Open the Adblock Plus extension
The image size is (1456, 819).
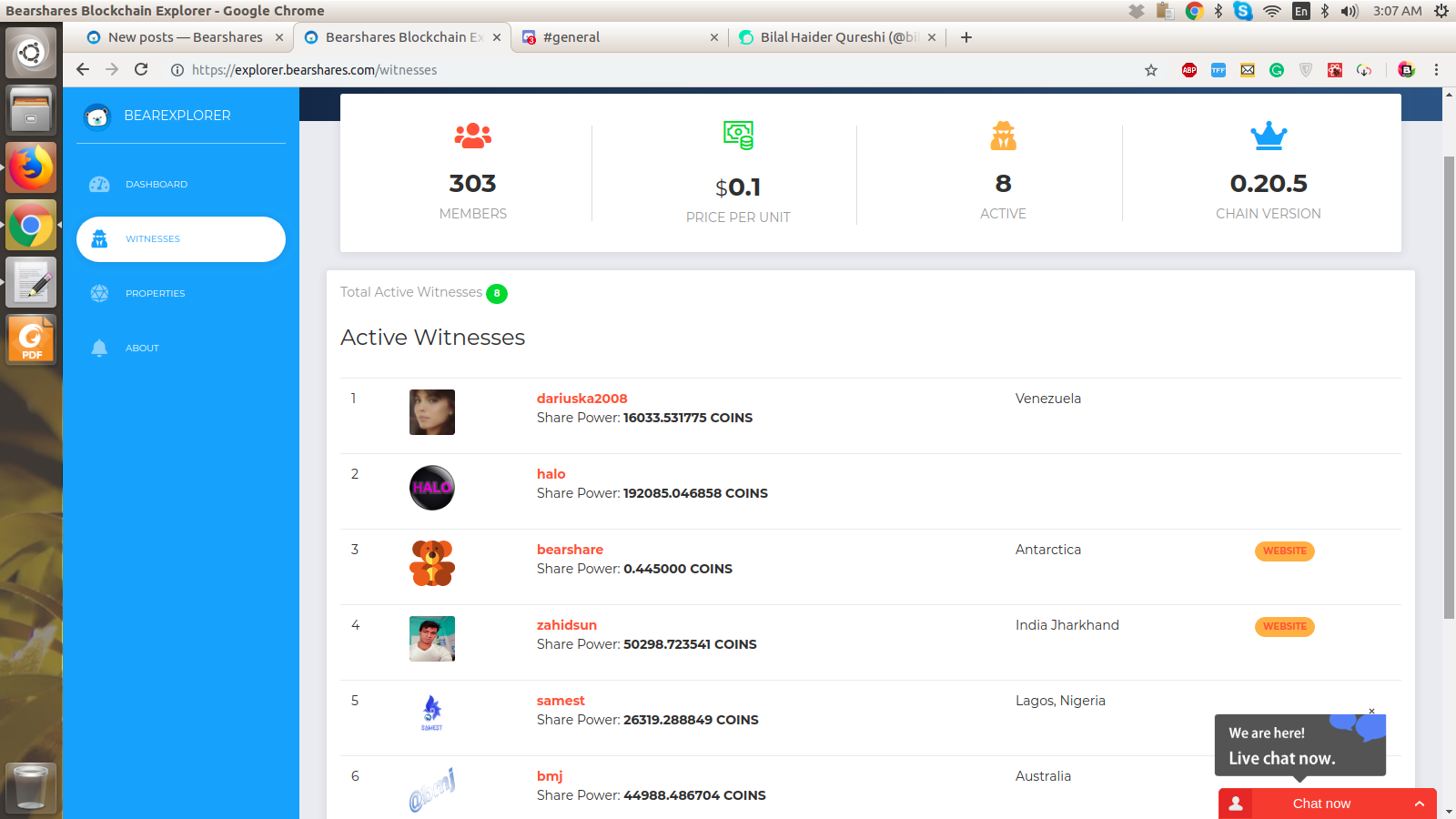pyautogui.click(x=1189, y=70)
